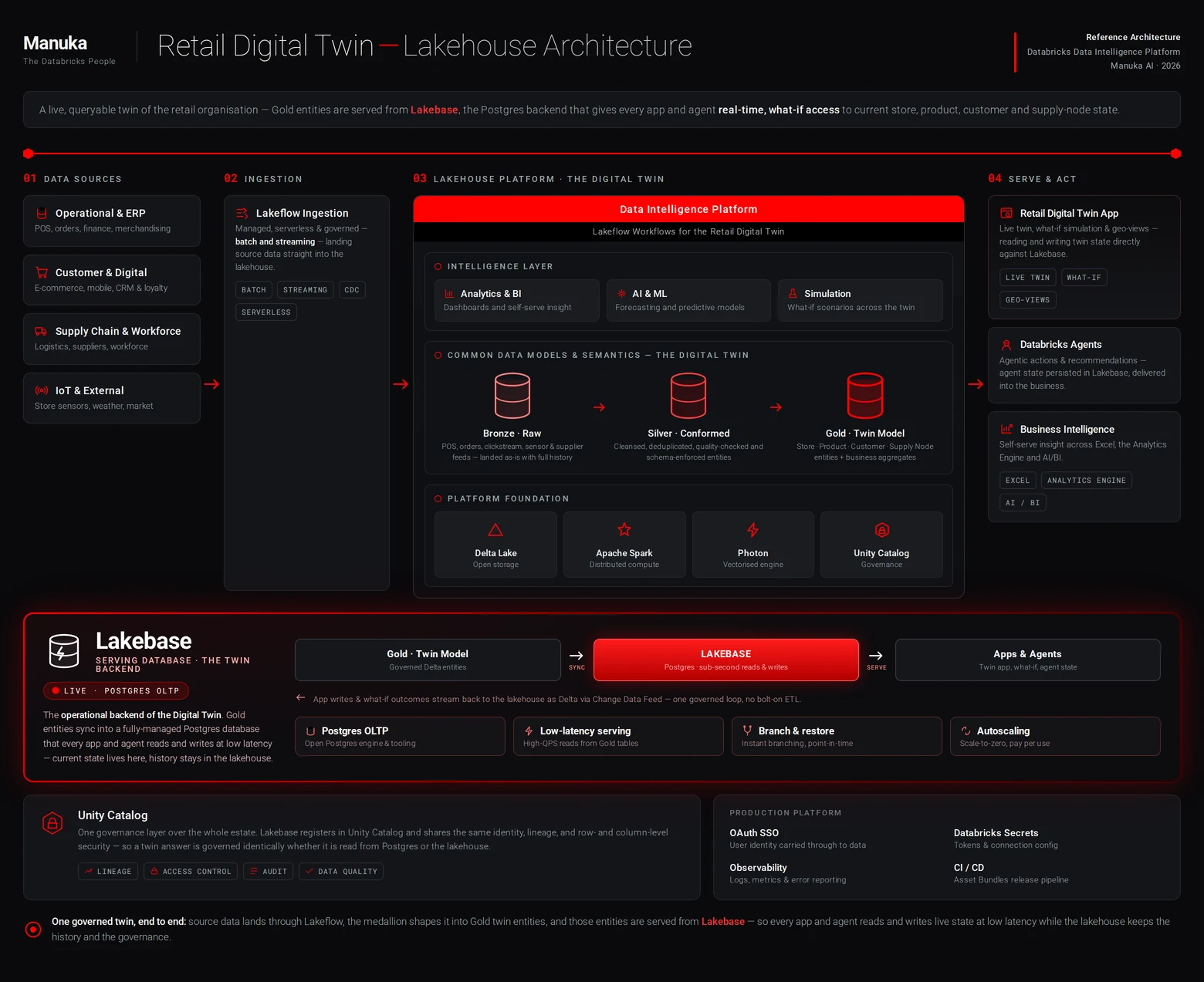The width and height of the screenshot is (1204, 982).
Task: Select the ACCESS CONTROL tag
Action: point(191,872)
